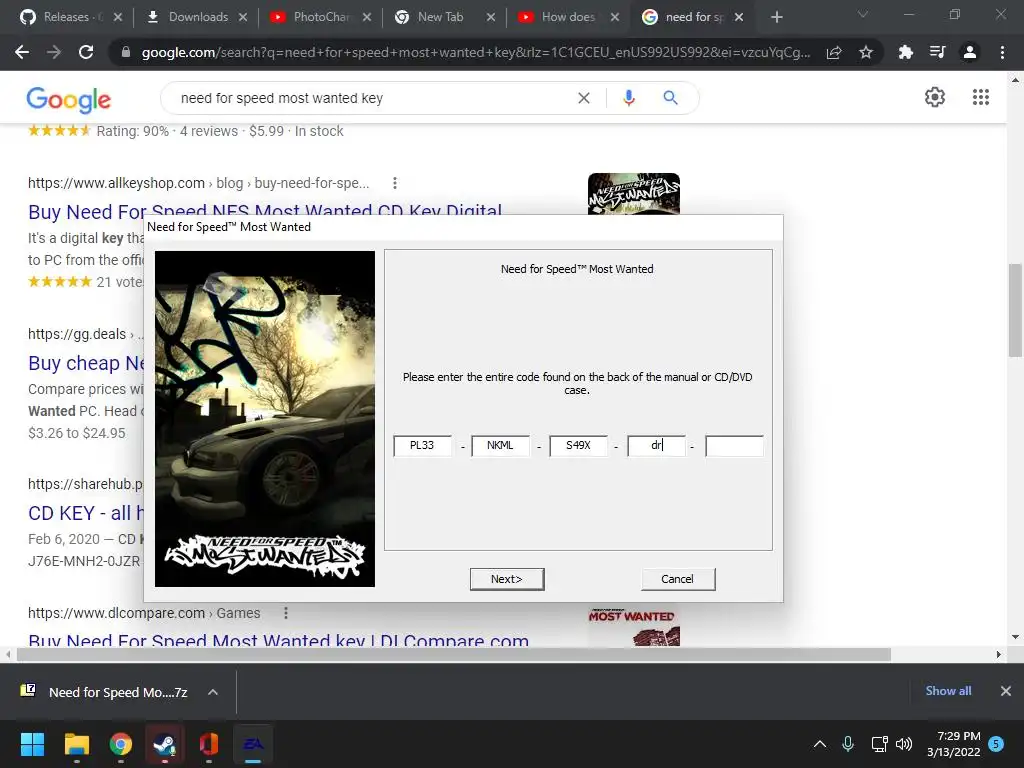Open Google quick settings gear
Viewport: 1024px width, 768px height.
[935, 97]
